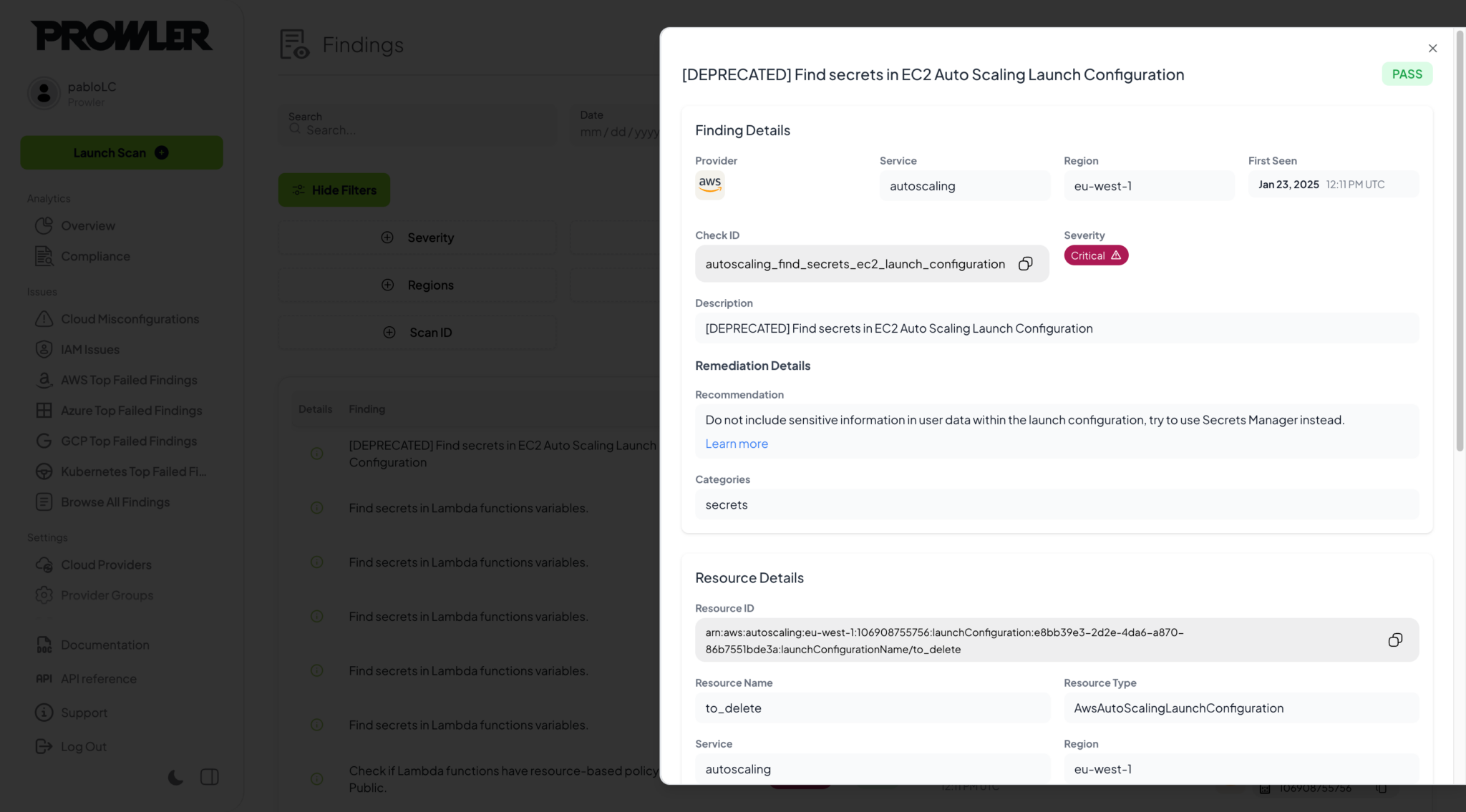Expand the Severity filter
The image size is (1466, 812).
(x=417, y=238)
